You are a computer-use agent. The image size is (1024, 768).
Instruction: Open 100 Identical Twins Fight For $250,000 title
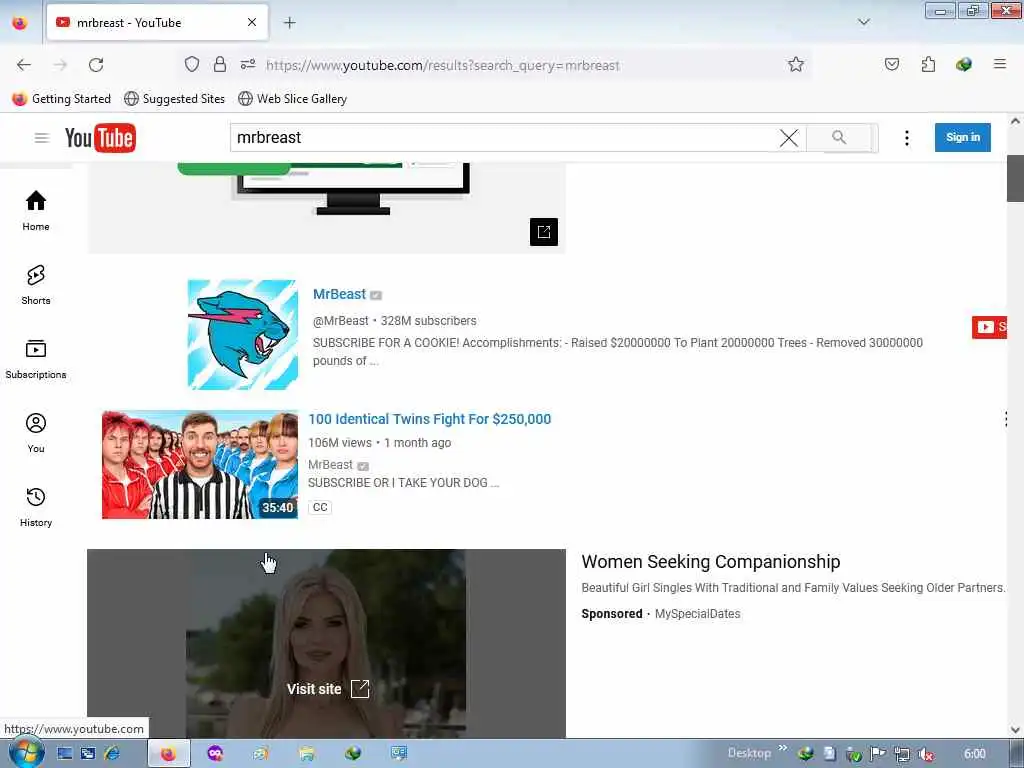[429, 419]
